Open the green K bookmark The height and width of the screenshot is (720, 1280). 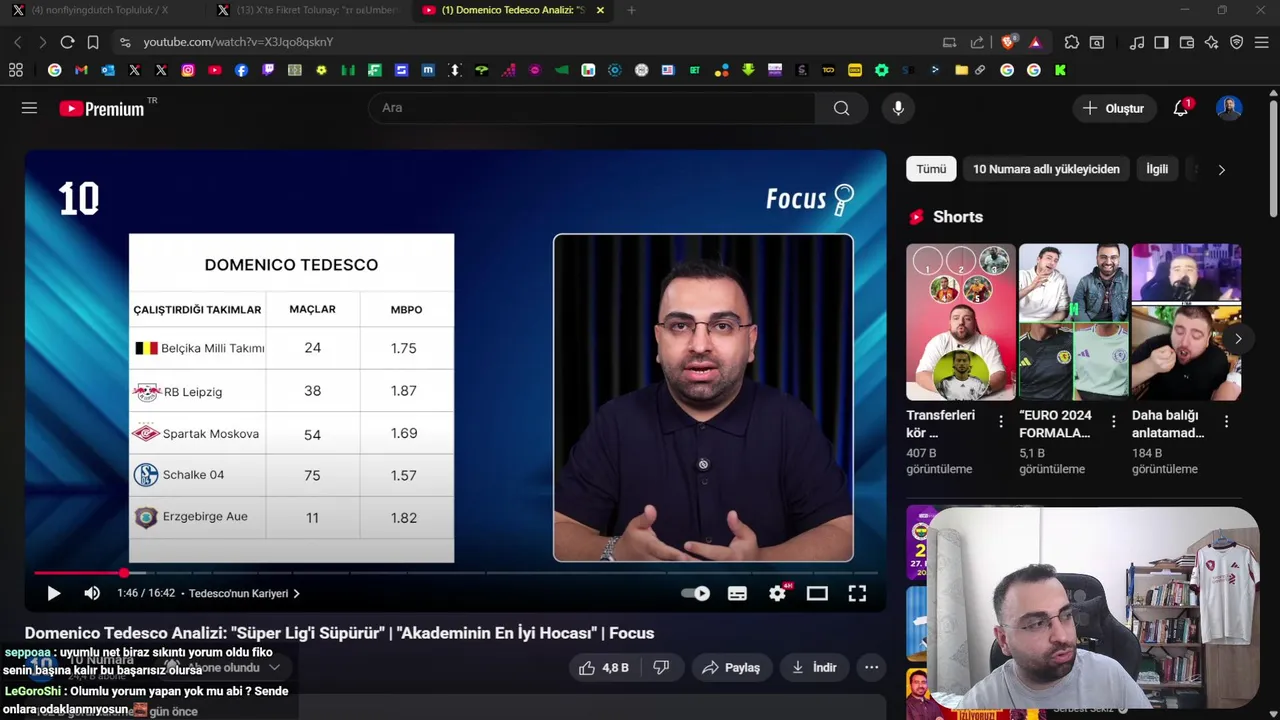[x=1060, y=70]
